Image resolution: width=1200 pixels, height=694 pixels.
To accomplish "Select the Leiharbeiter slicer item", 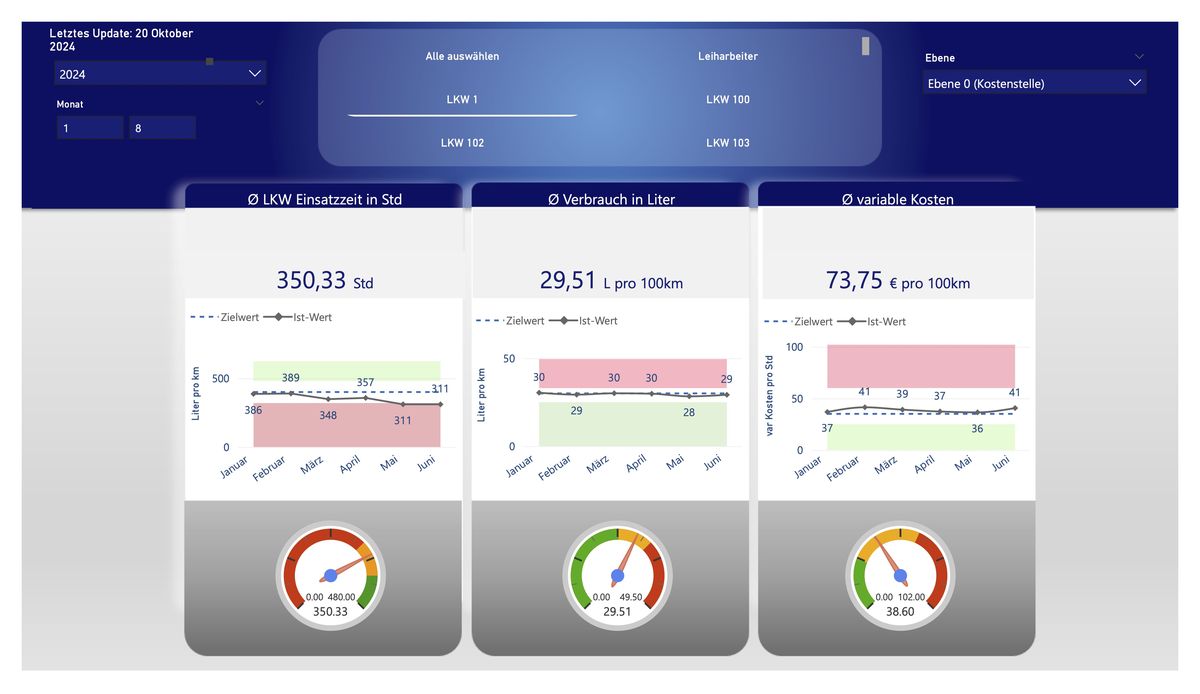I will (728, 56).
